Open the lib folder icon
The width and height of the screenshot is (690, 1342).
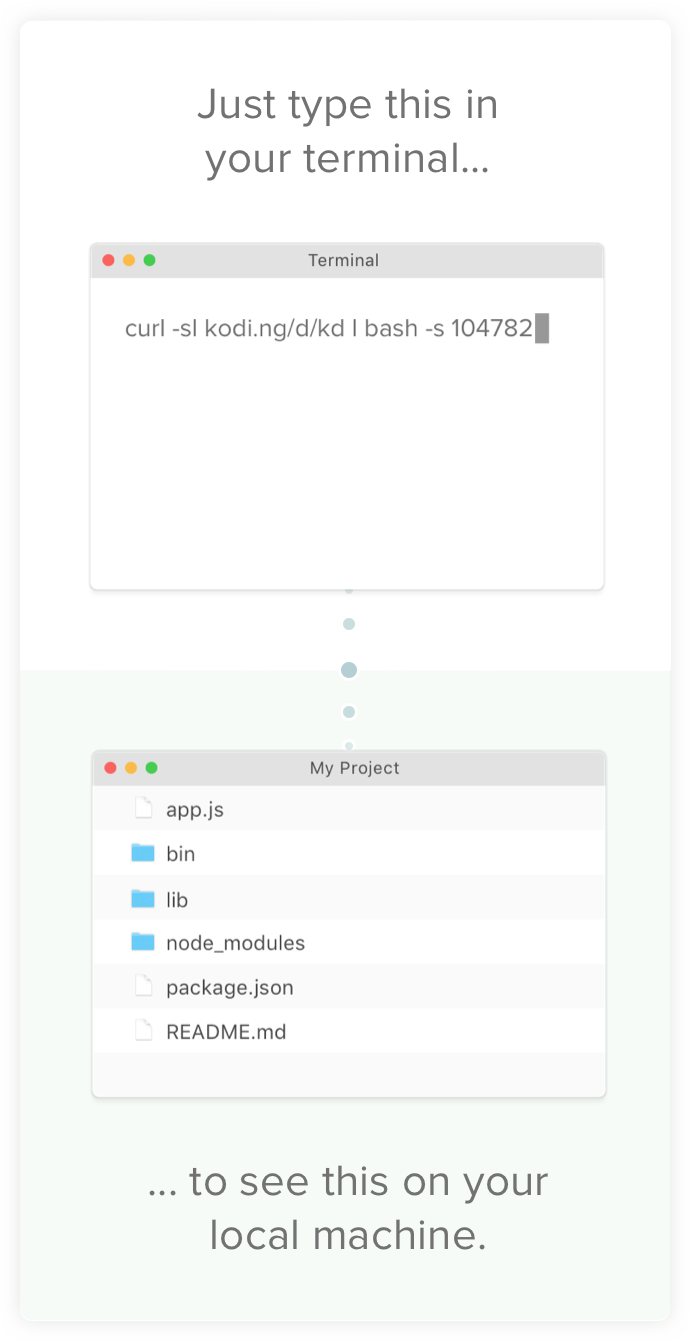pos(143,899)
